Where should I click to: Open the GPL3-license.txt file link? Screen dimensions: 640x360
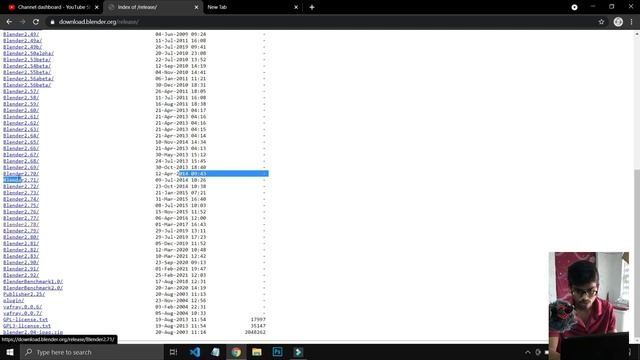coord(27,326)
